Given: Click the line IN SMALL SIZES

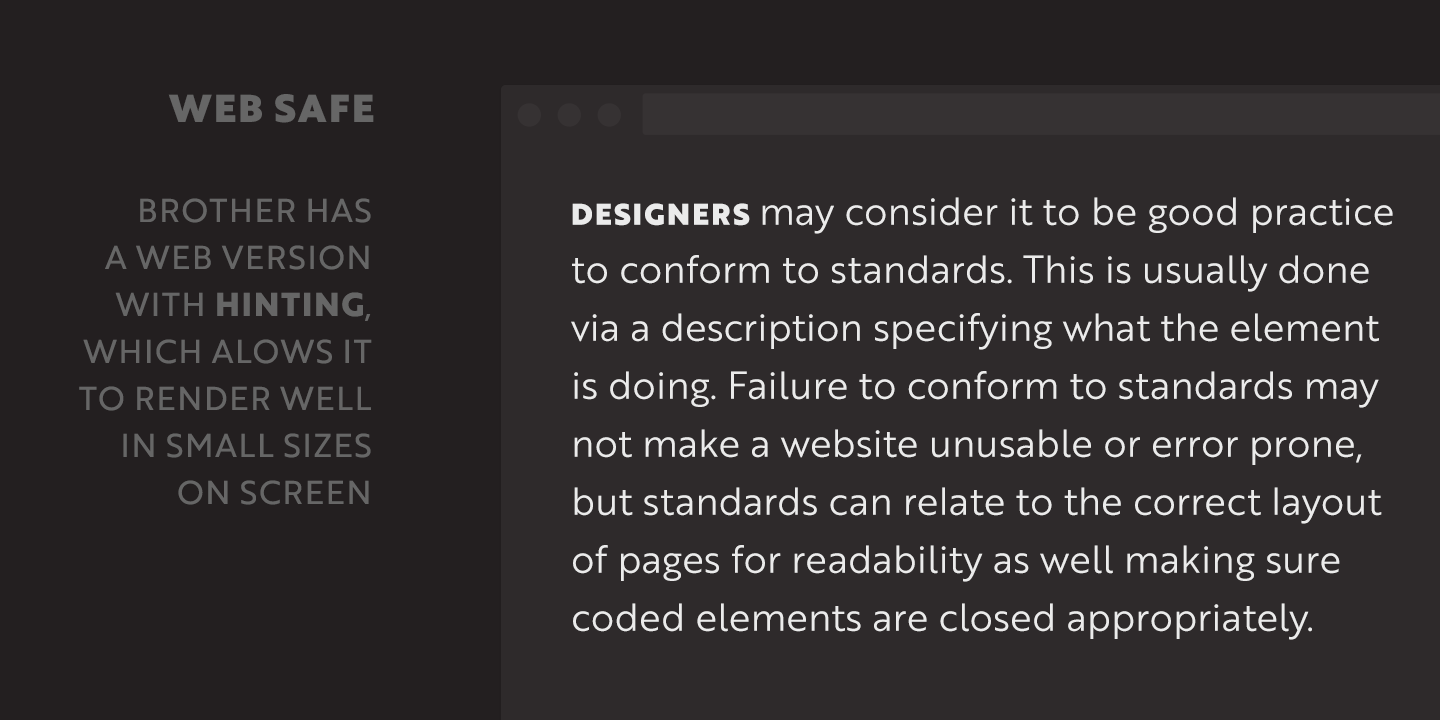Looking at the screenshot, I should click(x=246, y=446).
